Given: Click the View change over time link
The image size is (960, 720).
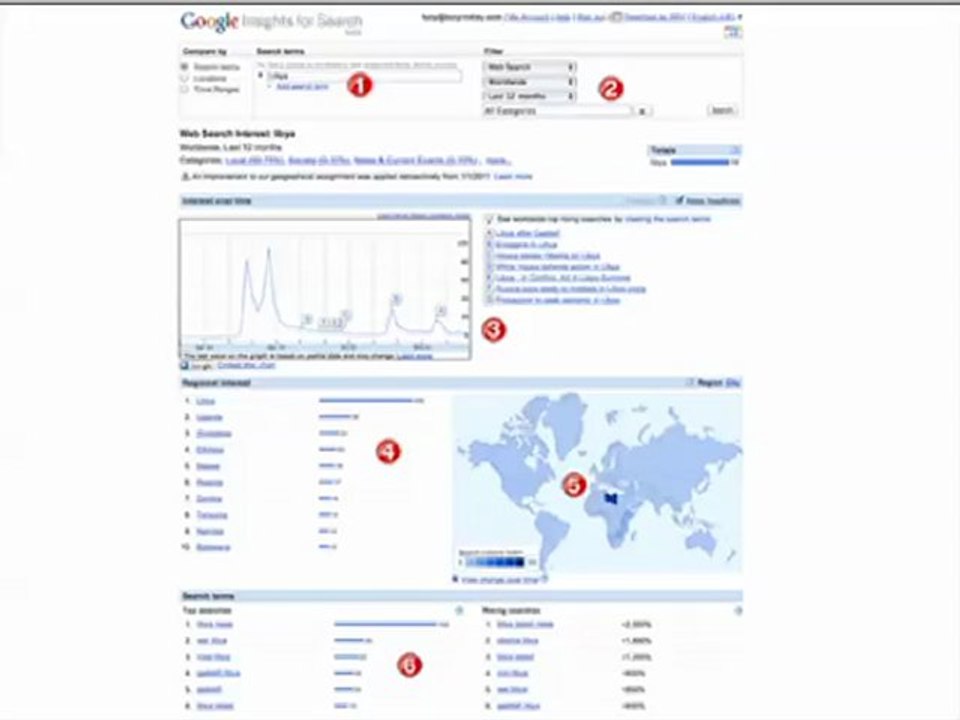Looking at the screenshot, I should 500,579.
